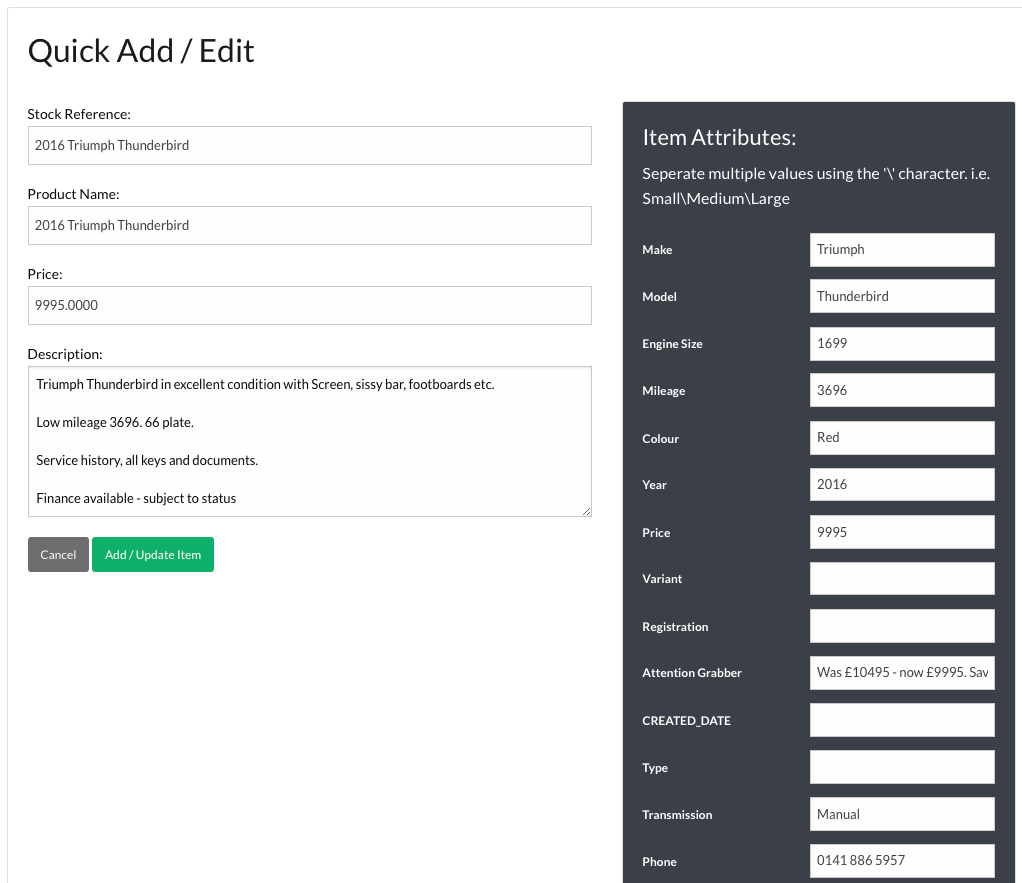The width and height of the screenshot is (1022, 883).
Task: Click the CREATED_DATE input field
Action: tap(901, 720)
